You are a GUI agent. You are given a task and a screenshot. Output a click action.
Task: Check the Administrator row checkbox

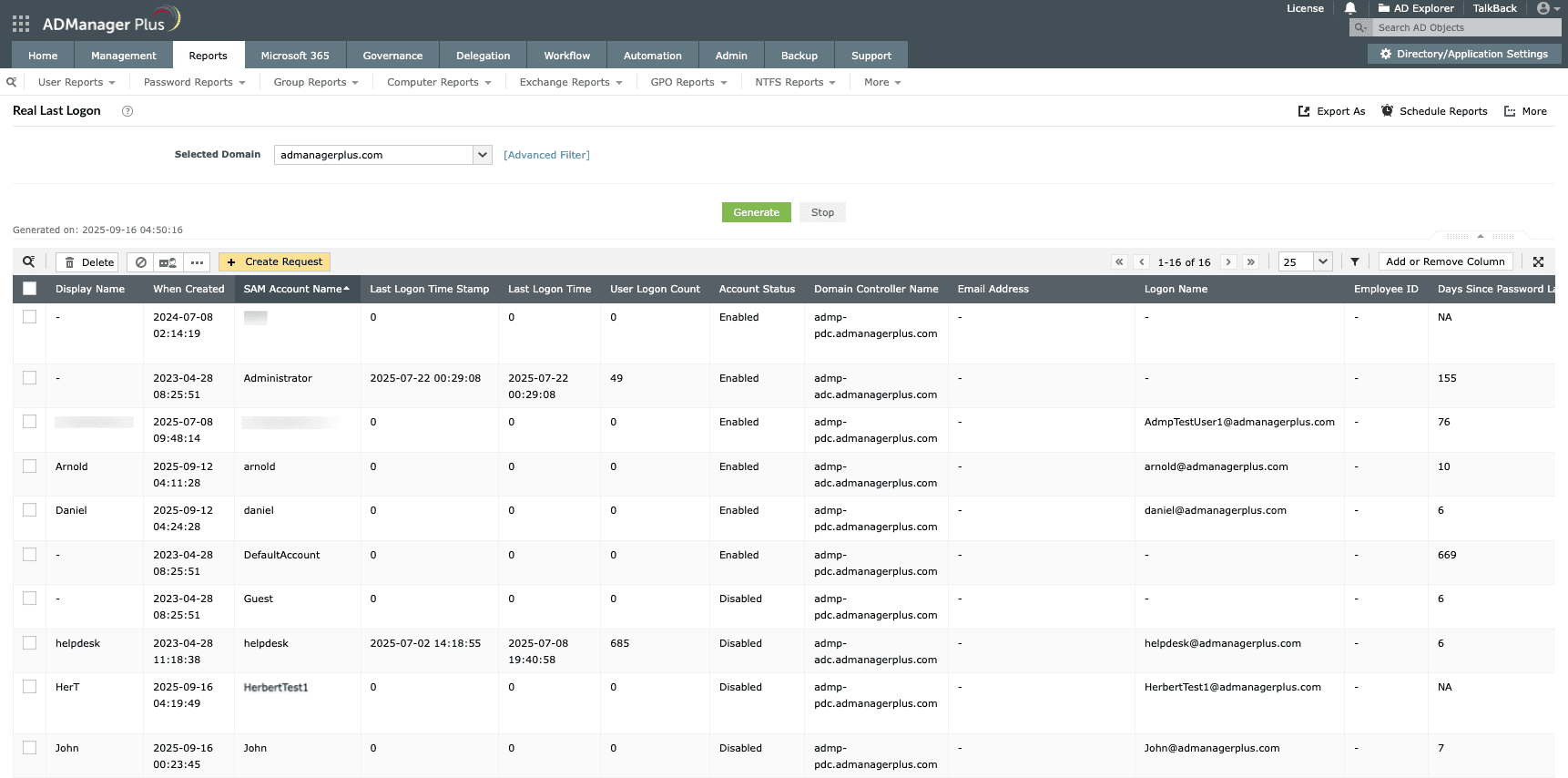point(30,378)
